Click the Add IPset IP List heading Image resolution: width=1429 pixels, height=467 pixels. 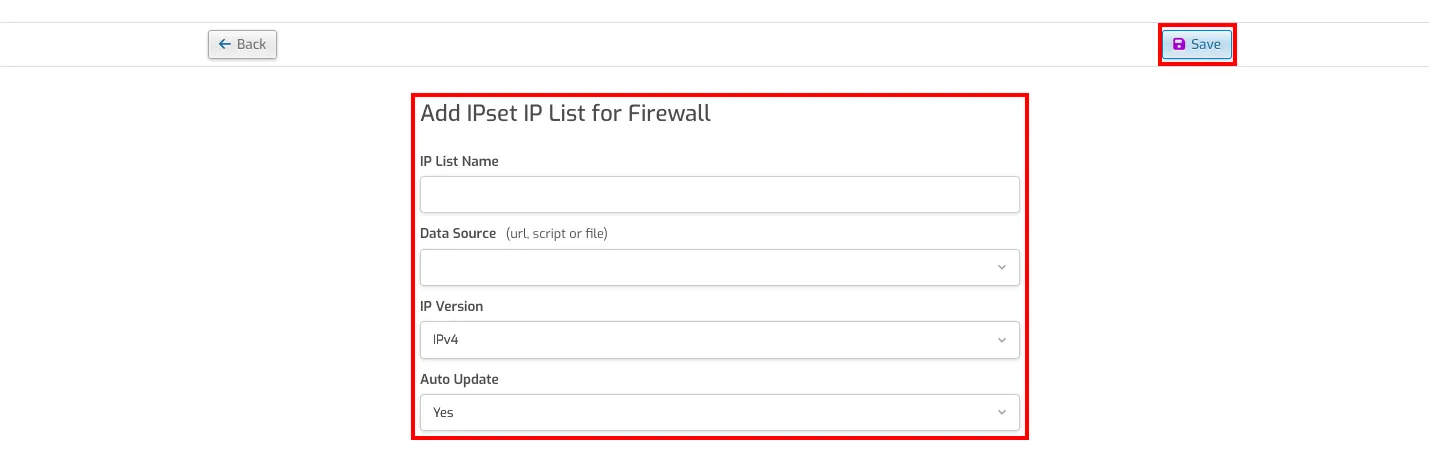coord(565,113)
